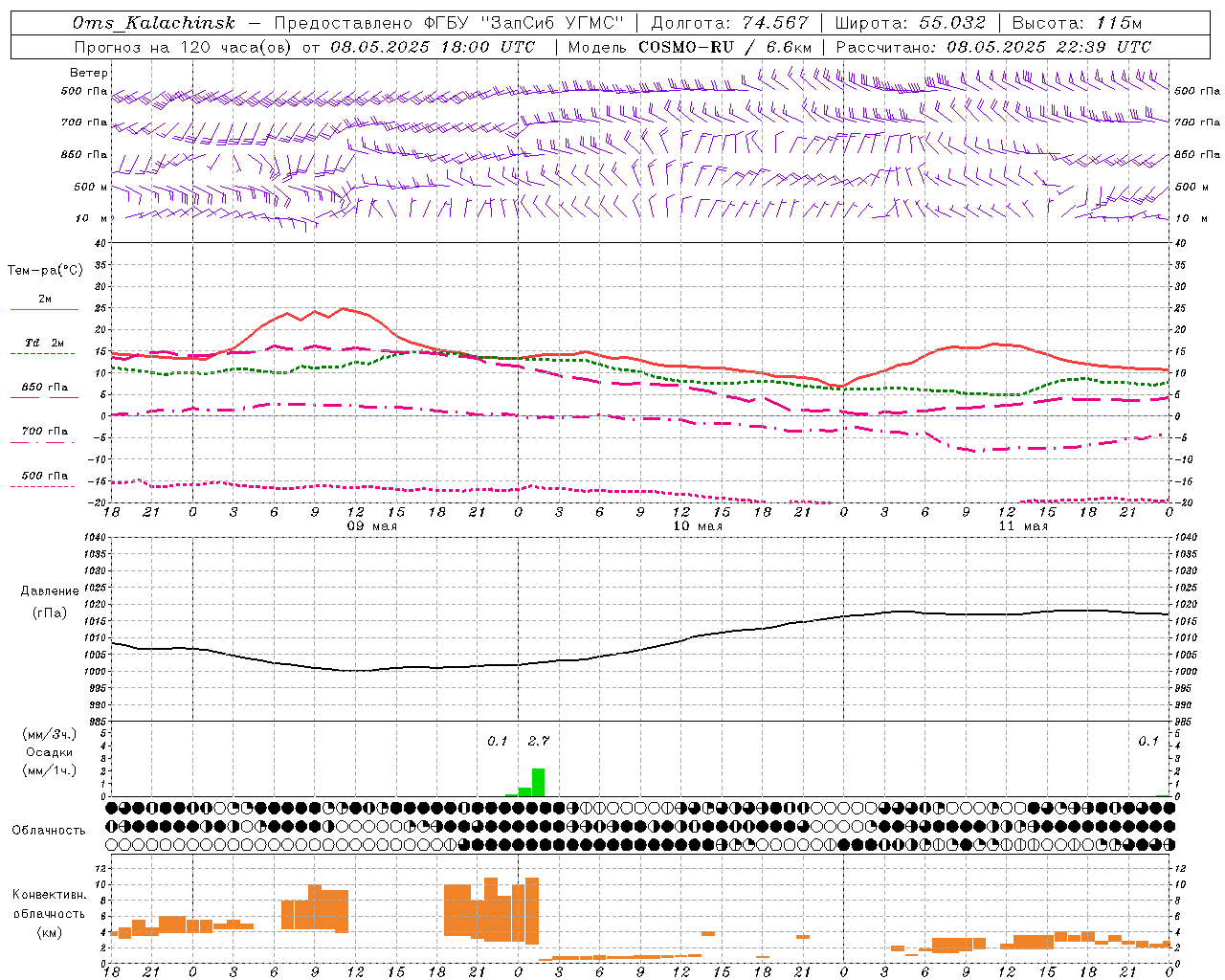This screenshot has width=1225, height=980.
Task: Click the Рассчитано: 08.05.2025 22:39 UTC text
Action: click(993, 47)
